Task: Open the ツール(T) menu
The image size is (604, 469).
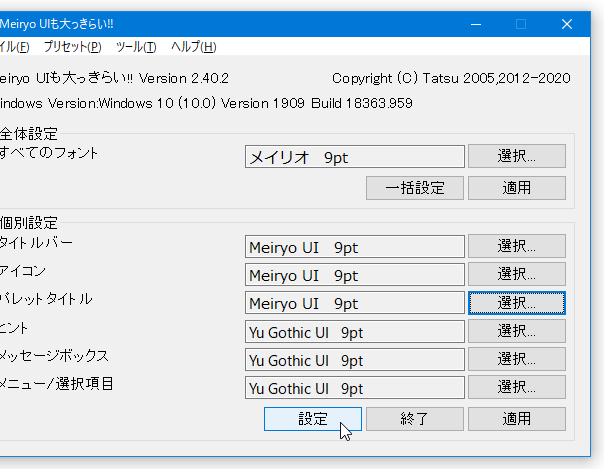Action: coord(136,47)
